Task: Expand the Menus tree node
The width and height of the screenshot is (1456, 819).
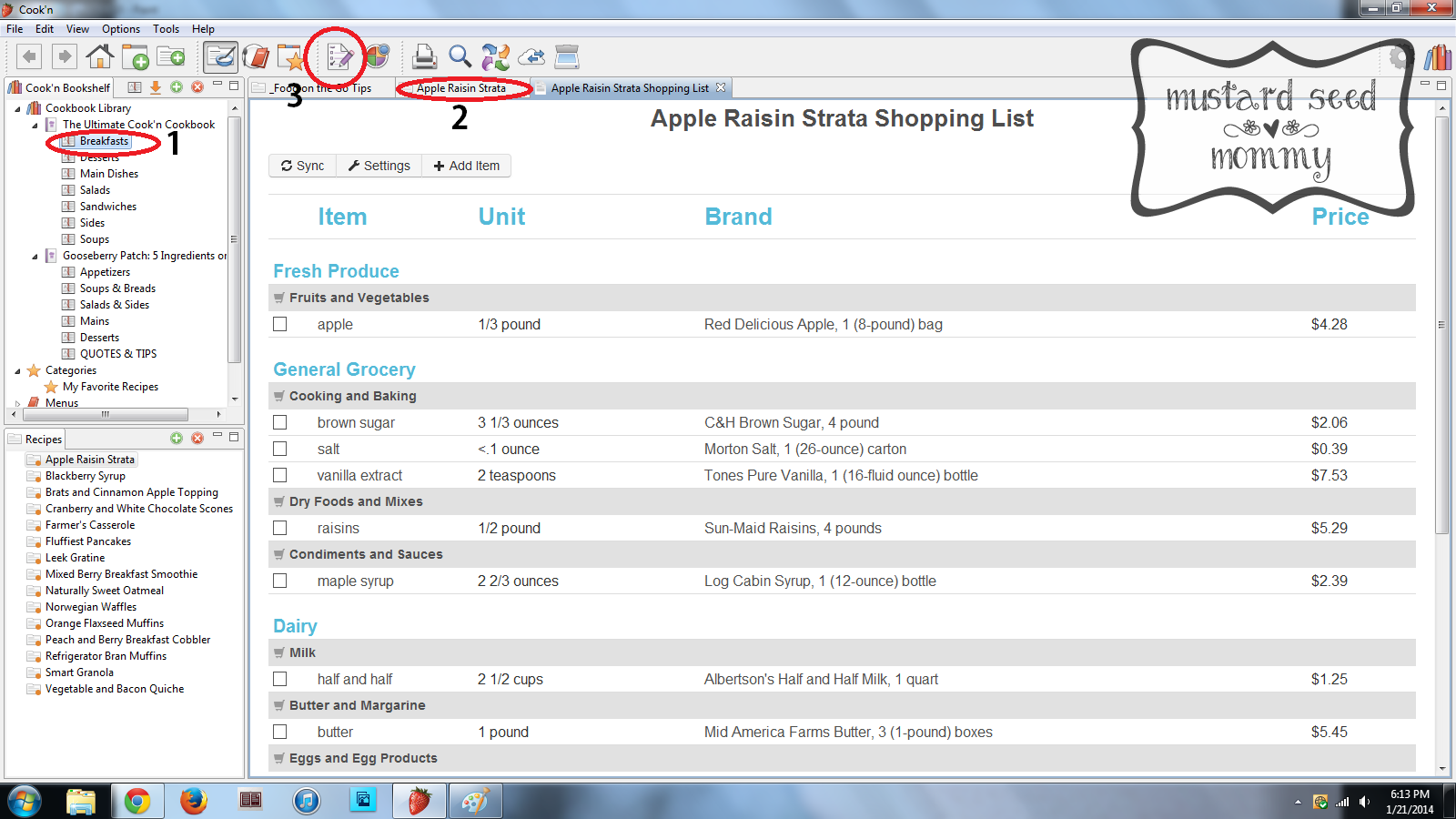Action: 17,403
